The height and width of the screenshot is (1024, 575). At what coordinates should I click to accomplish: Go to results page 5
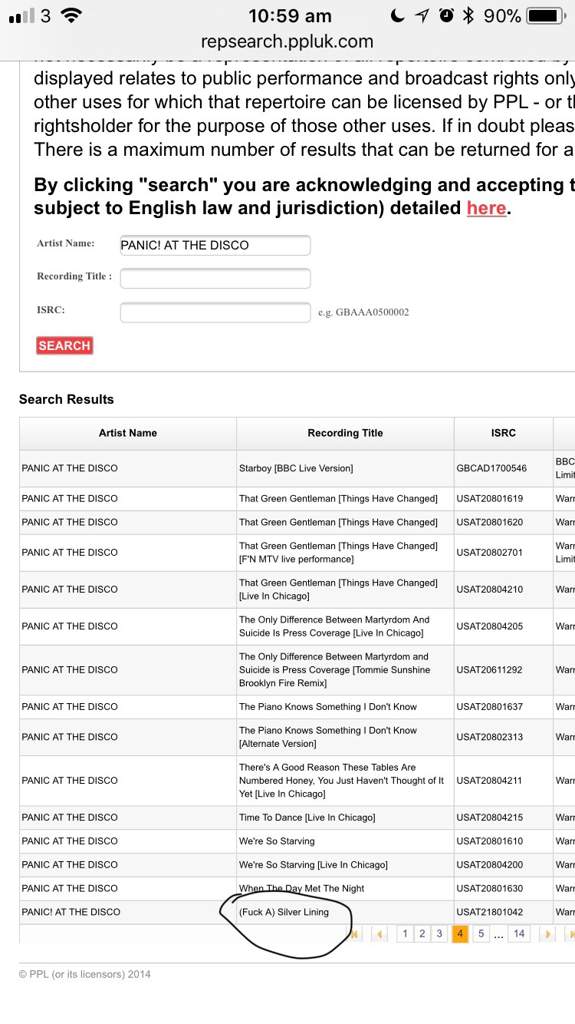481,934
